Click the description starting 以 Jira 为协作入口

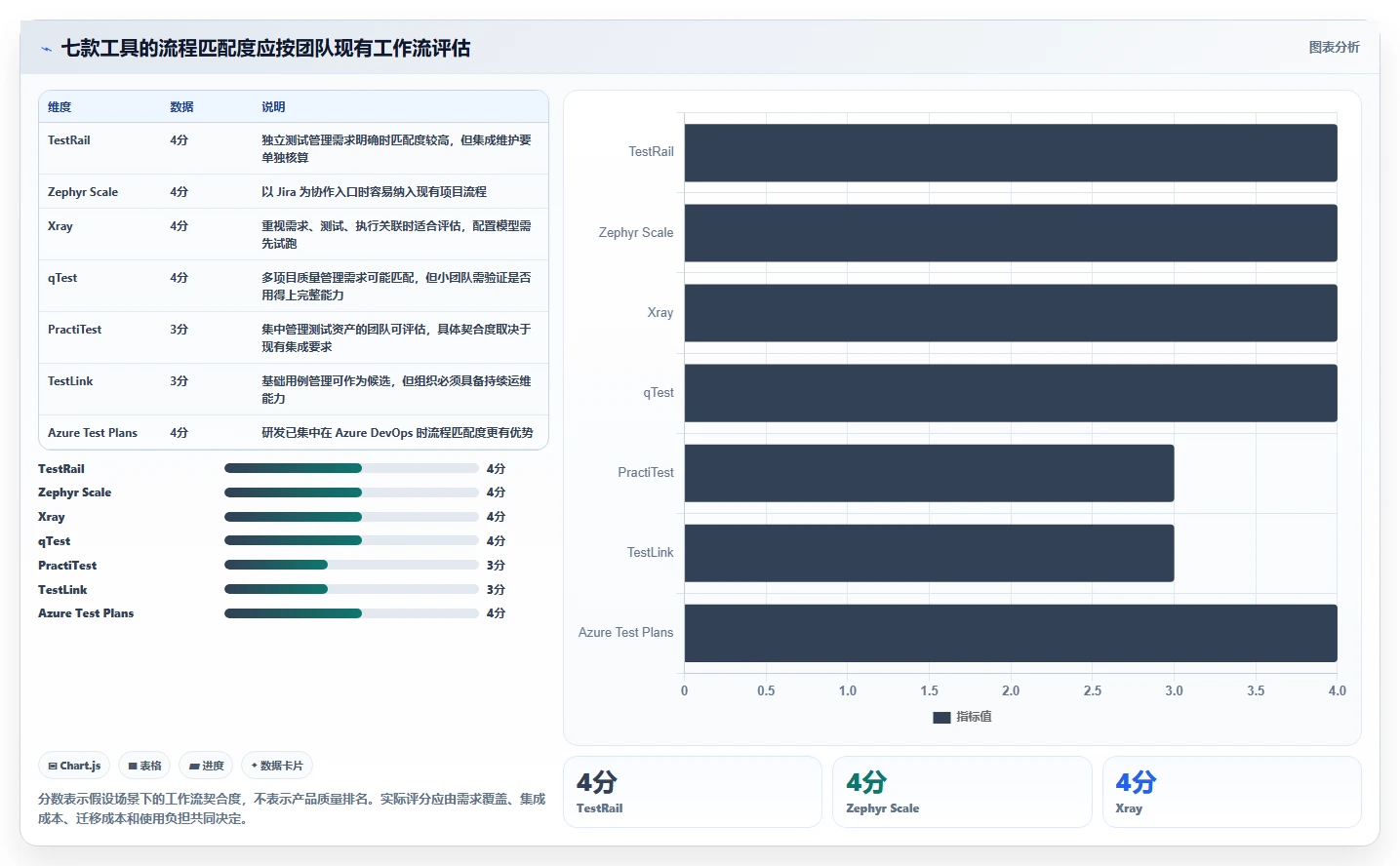[x=374, y=192]
